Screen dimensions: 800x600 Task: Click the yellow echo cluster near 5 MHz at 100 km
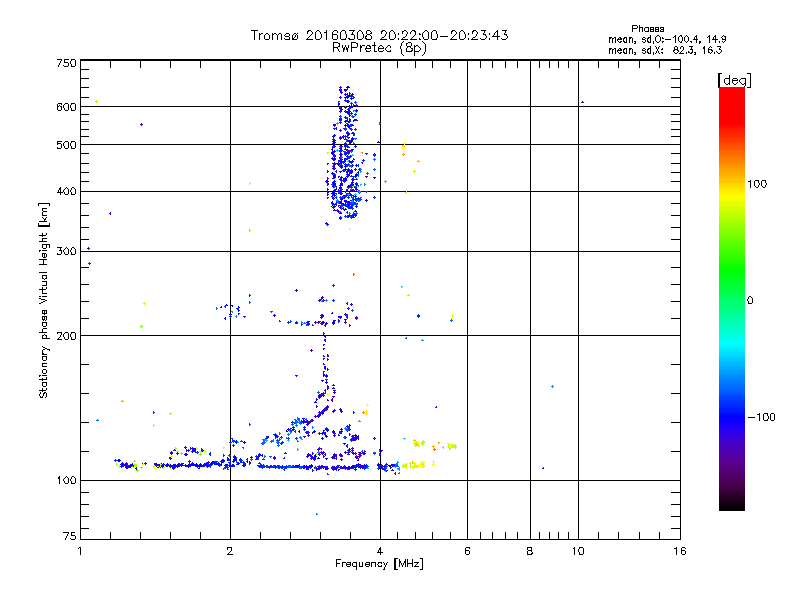(415, 465)
